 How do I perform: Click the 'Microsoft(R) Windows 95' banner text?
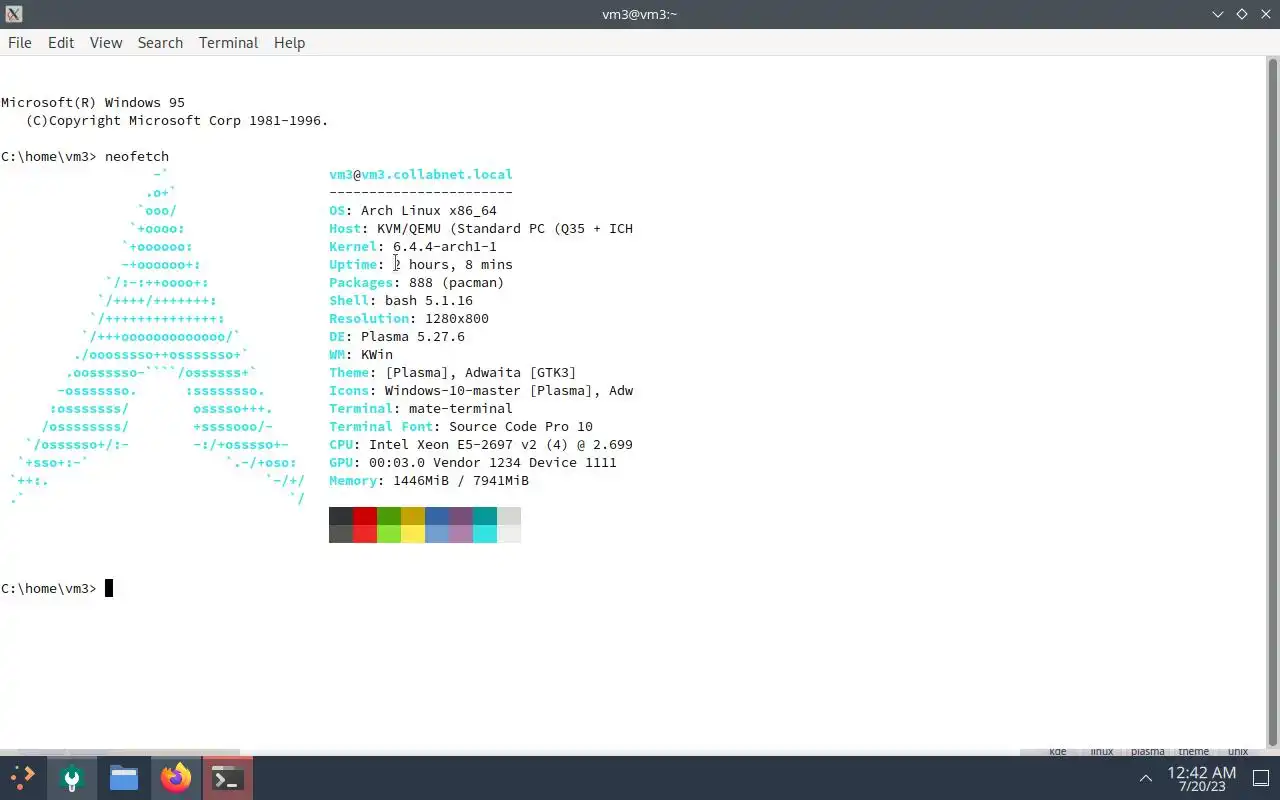point(93,102)
